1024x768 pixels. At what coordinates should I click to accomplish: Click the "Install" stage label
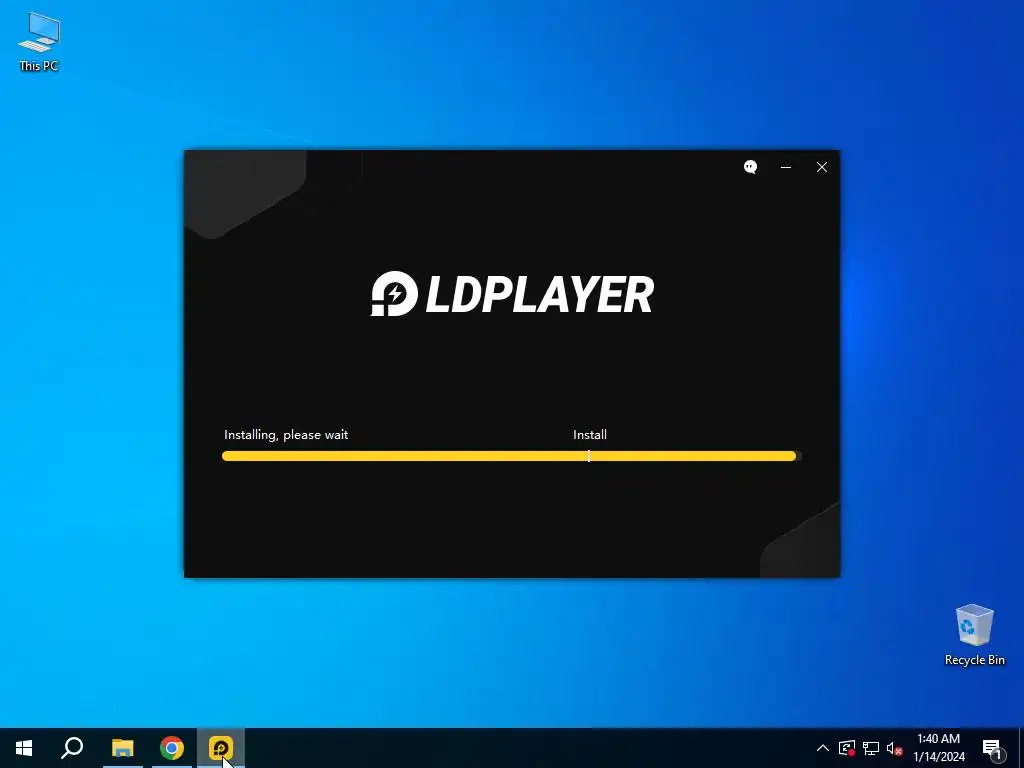(x=590, y=435)
